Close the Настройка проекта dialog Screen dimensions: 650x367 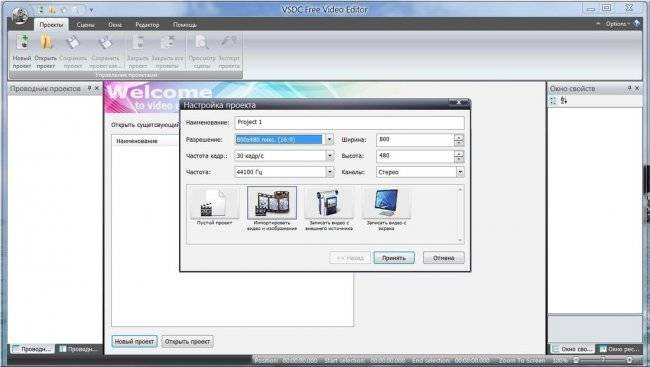point(459,102)
